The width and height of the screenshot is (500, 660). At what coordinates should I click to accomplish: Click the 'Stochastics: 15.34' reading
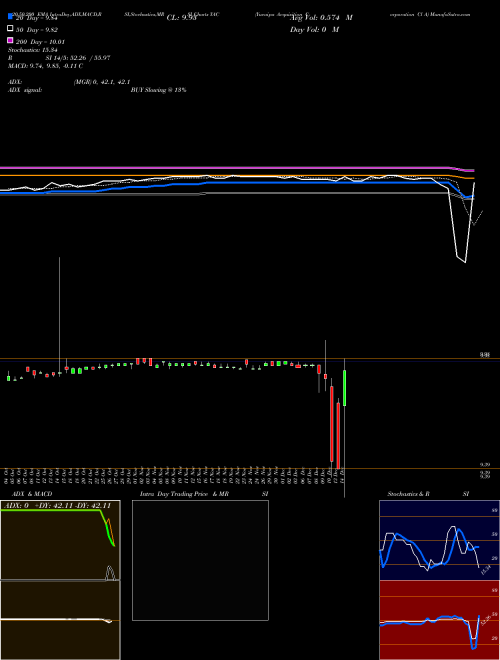pos(33,50)
